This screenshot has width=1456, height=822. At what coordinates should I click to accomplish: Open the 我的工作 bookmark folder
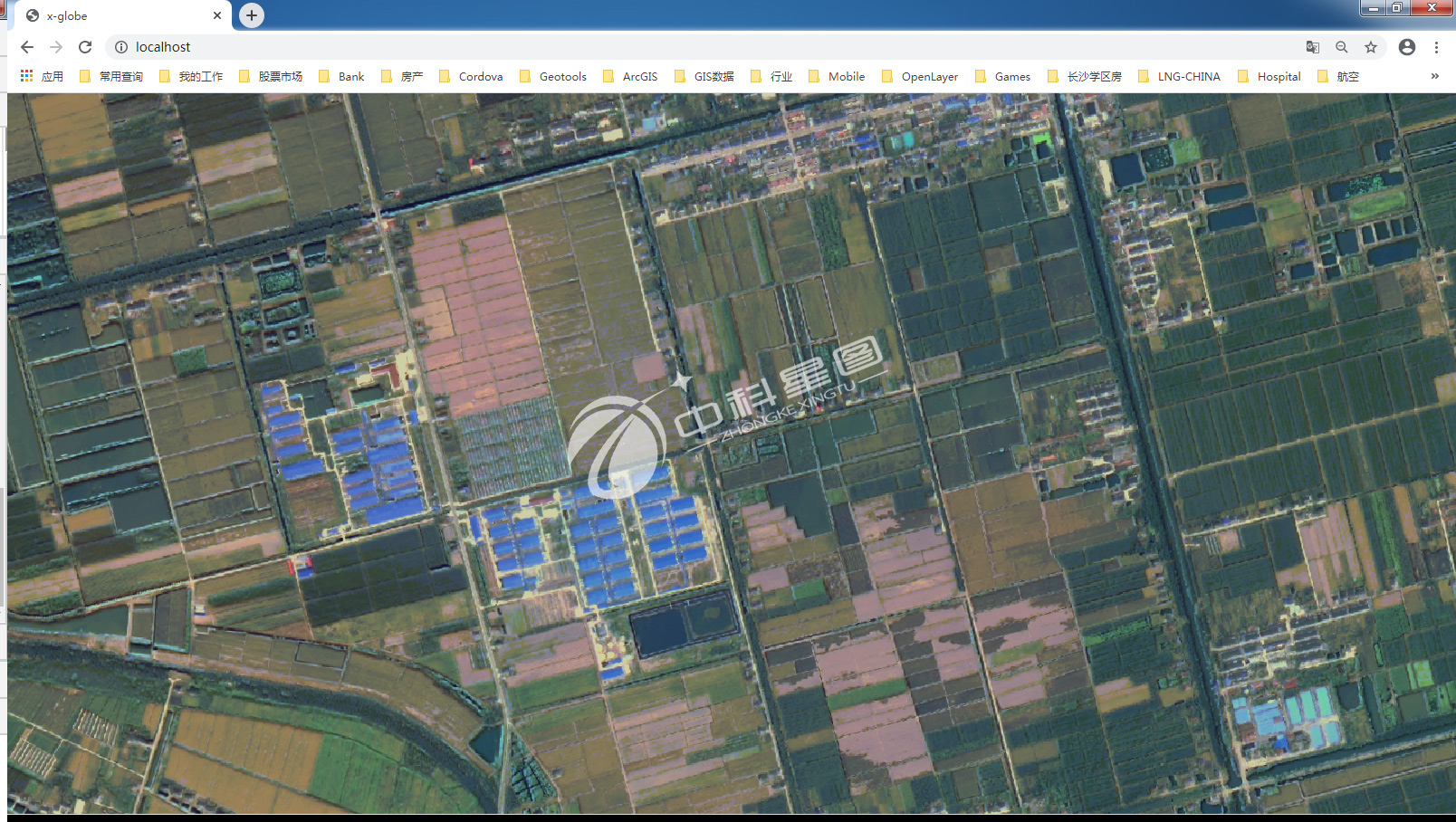pyautogui.click(x=191, y=77)
